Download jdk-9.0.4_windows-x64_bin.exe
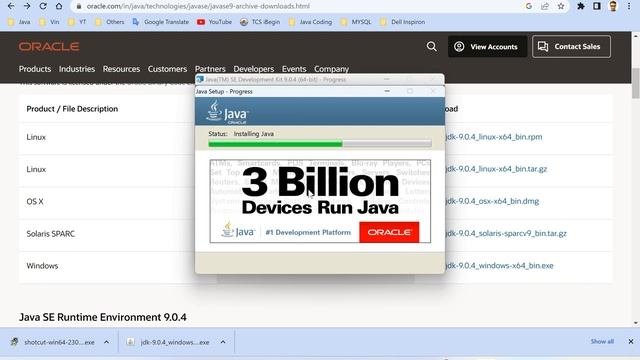The width and height of the screenshot is (640, 360). click(499, 266)
